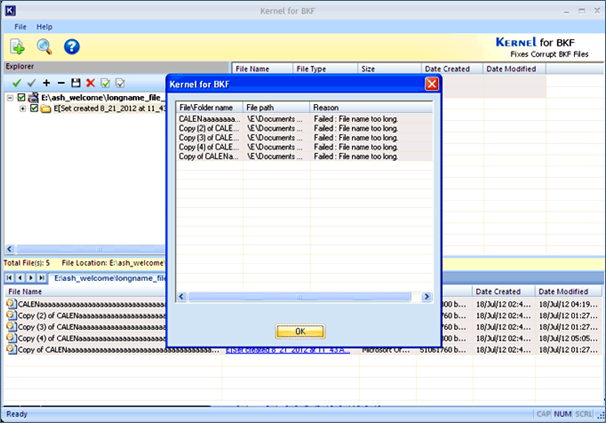Toggle checkbox for Set created 8_21_2012 folder
This screenshot has width=606, height=423.
[34, 108]
